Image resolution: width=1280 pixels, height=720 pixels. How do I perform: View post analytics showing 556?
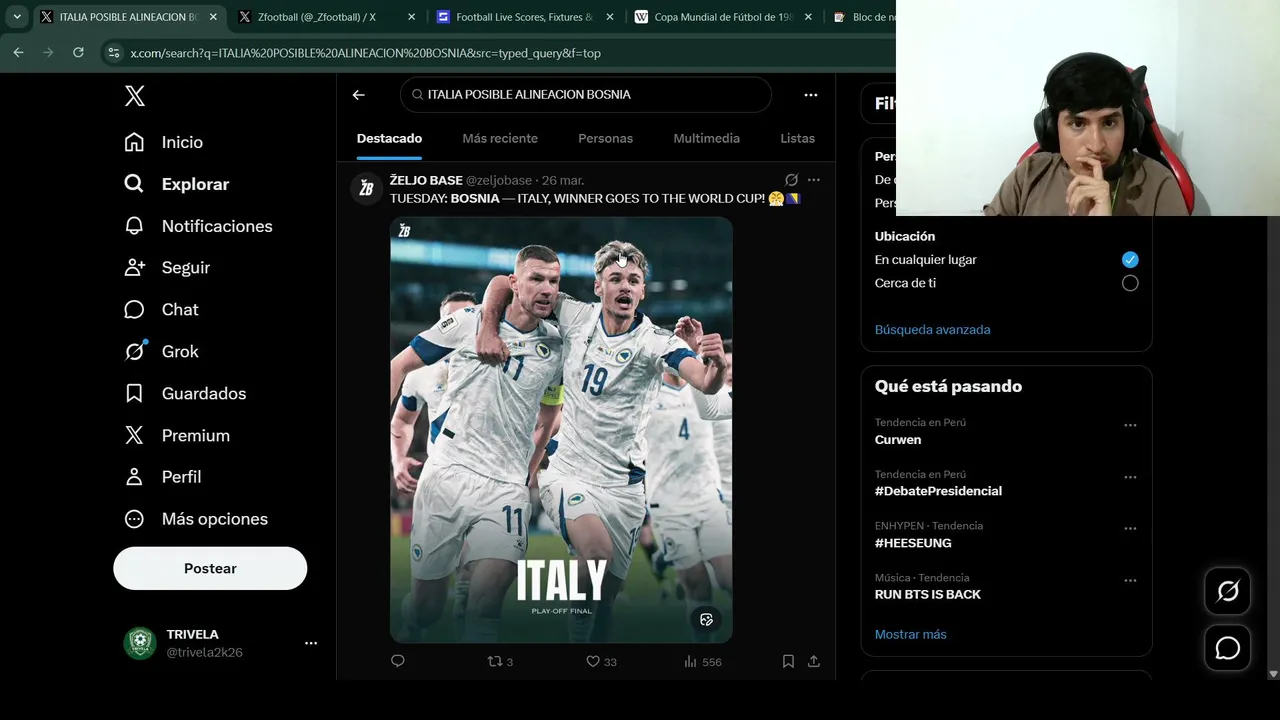[702, 661]
